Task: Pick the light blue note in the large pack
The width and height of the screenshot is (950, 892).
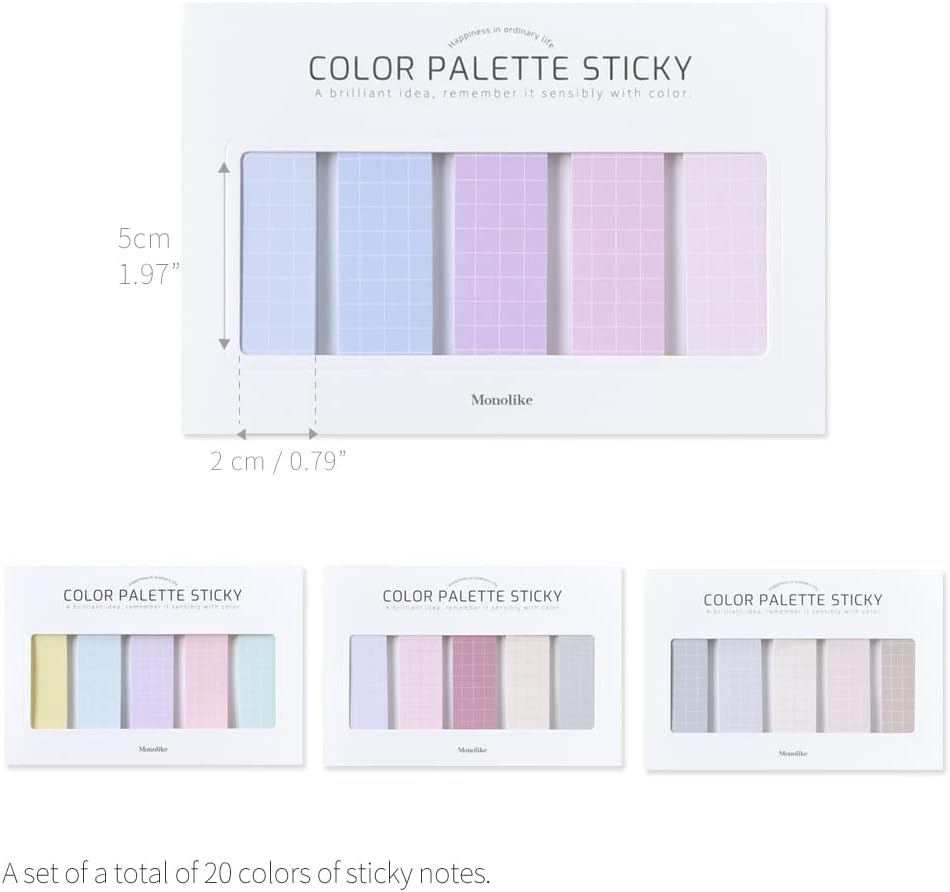Action: (383, 252)
